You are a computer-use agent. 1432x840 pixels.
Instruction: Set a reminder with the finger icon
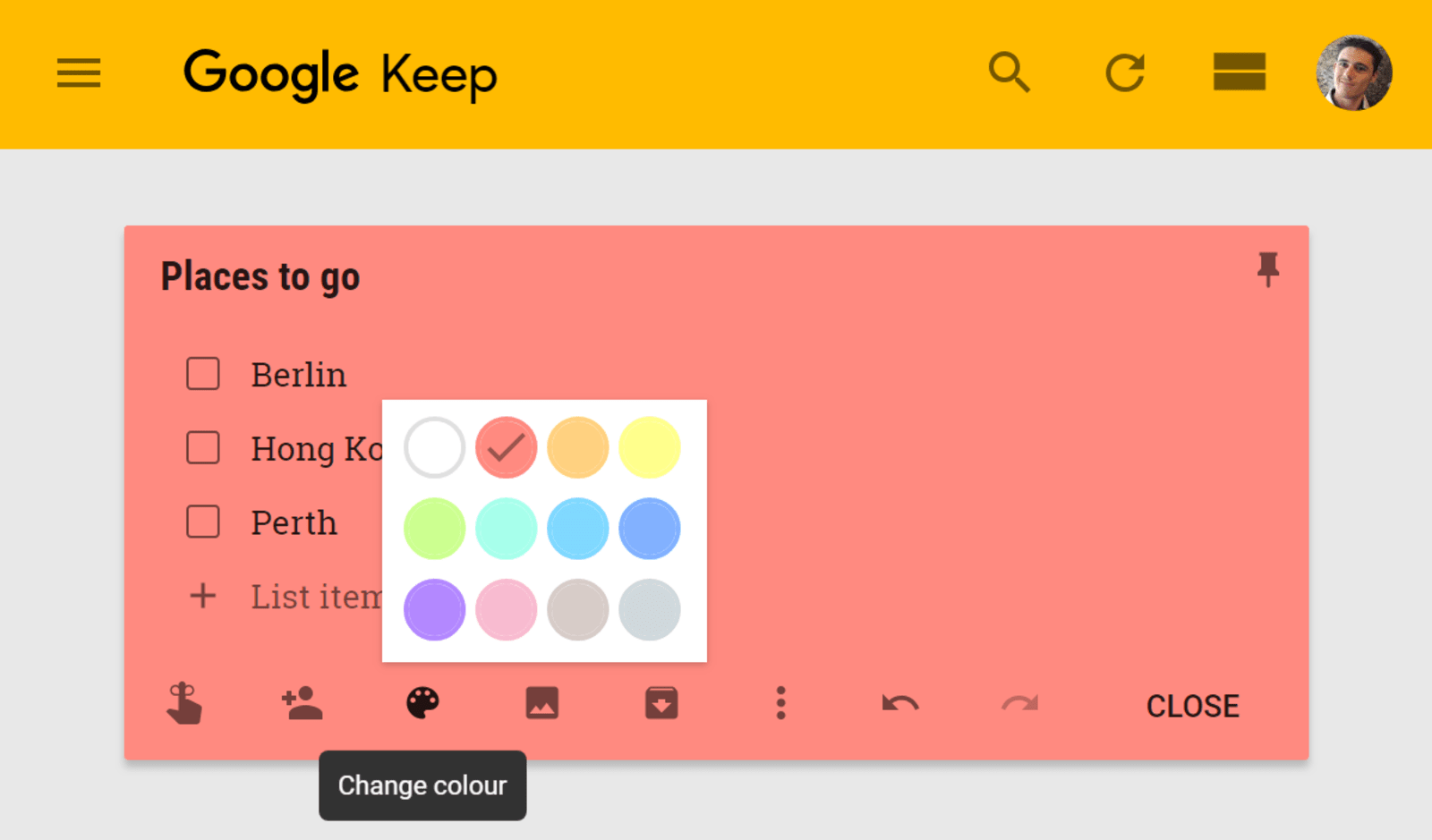click(183, 703)
